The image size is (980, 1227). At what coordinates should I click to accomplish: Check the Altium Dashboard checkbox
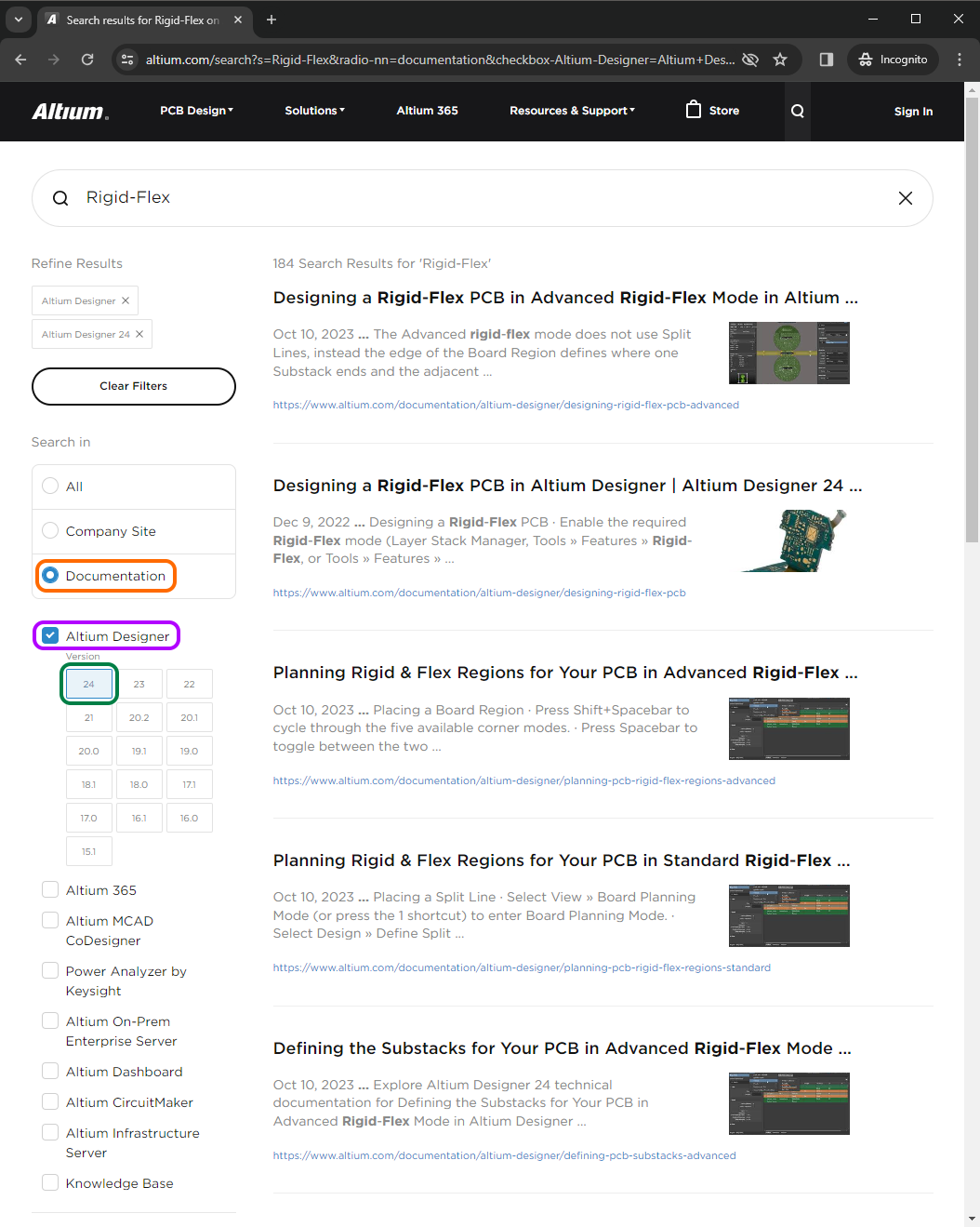(50, 1072)
